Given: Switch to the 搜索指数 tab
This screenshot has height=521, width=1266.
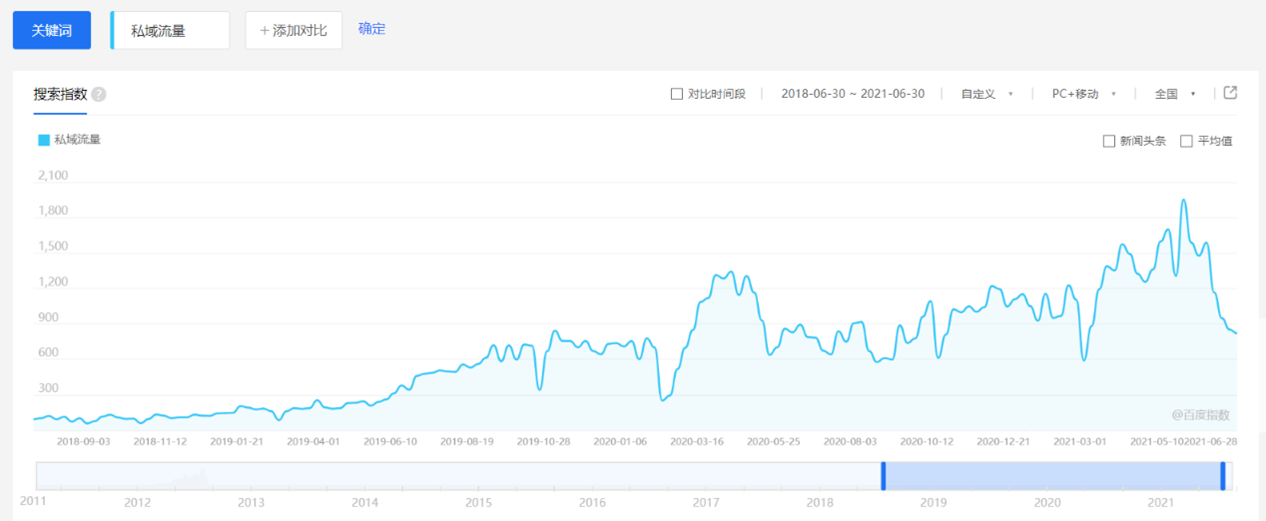Looking at the screenshot, I should (60, 94).
